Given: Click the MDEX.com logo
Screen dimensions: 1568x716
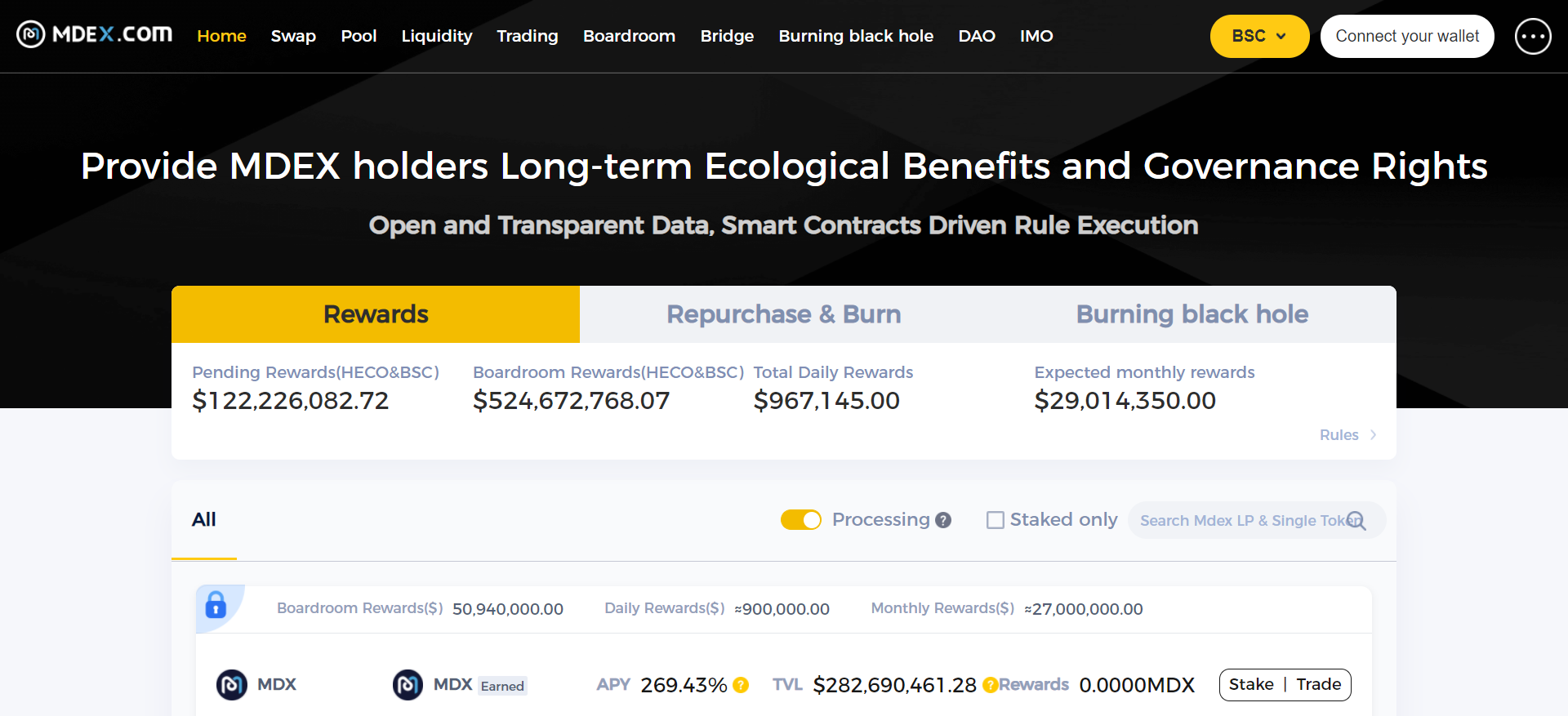Looking at the screenshot, I should coord(95,34).
